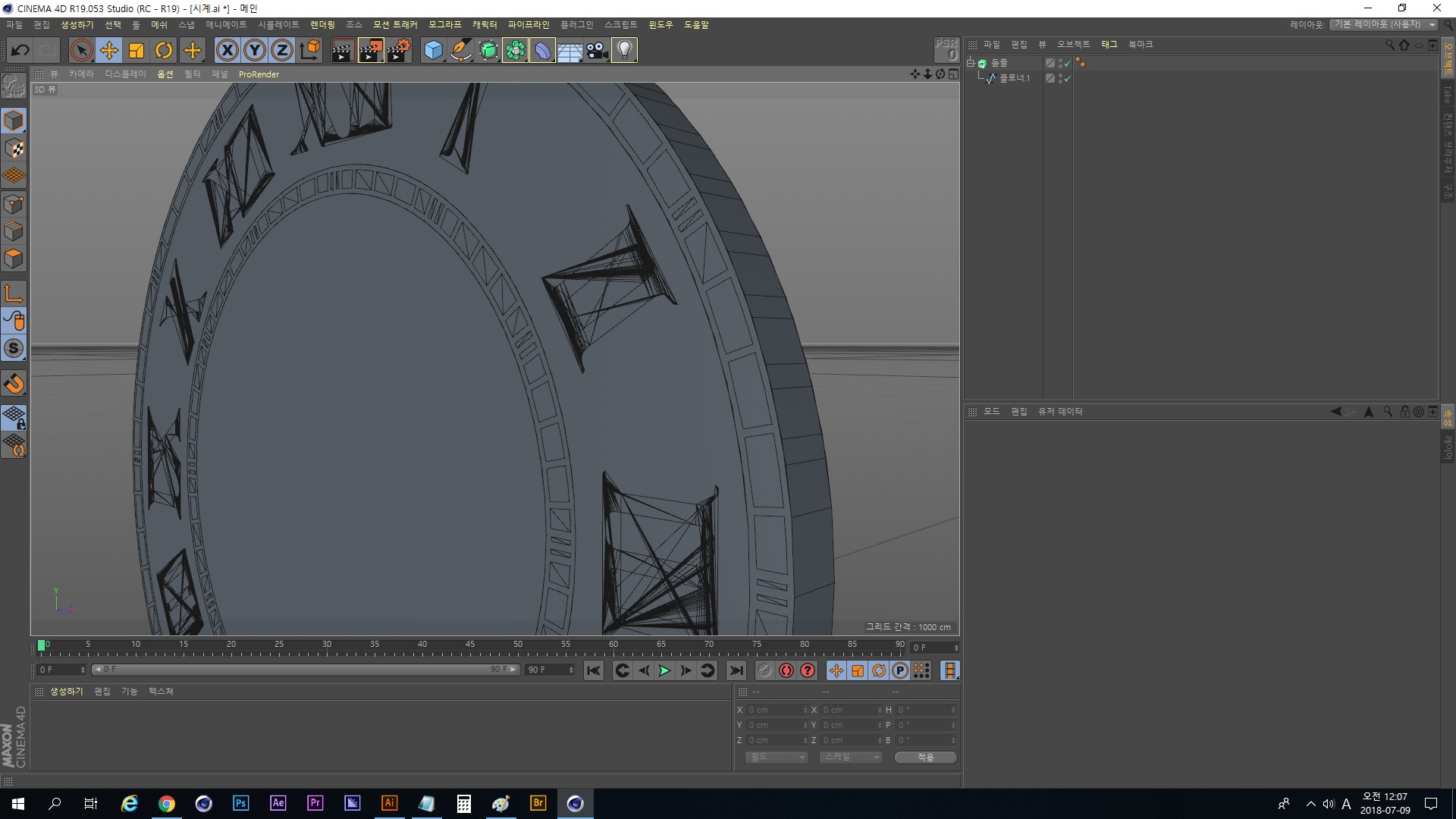The image size is (1456, 819).
Task: Click the preview range slider bar
Action: click(x=306, y=670)
